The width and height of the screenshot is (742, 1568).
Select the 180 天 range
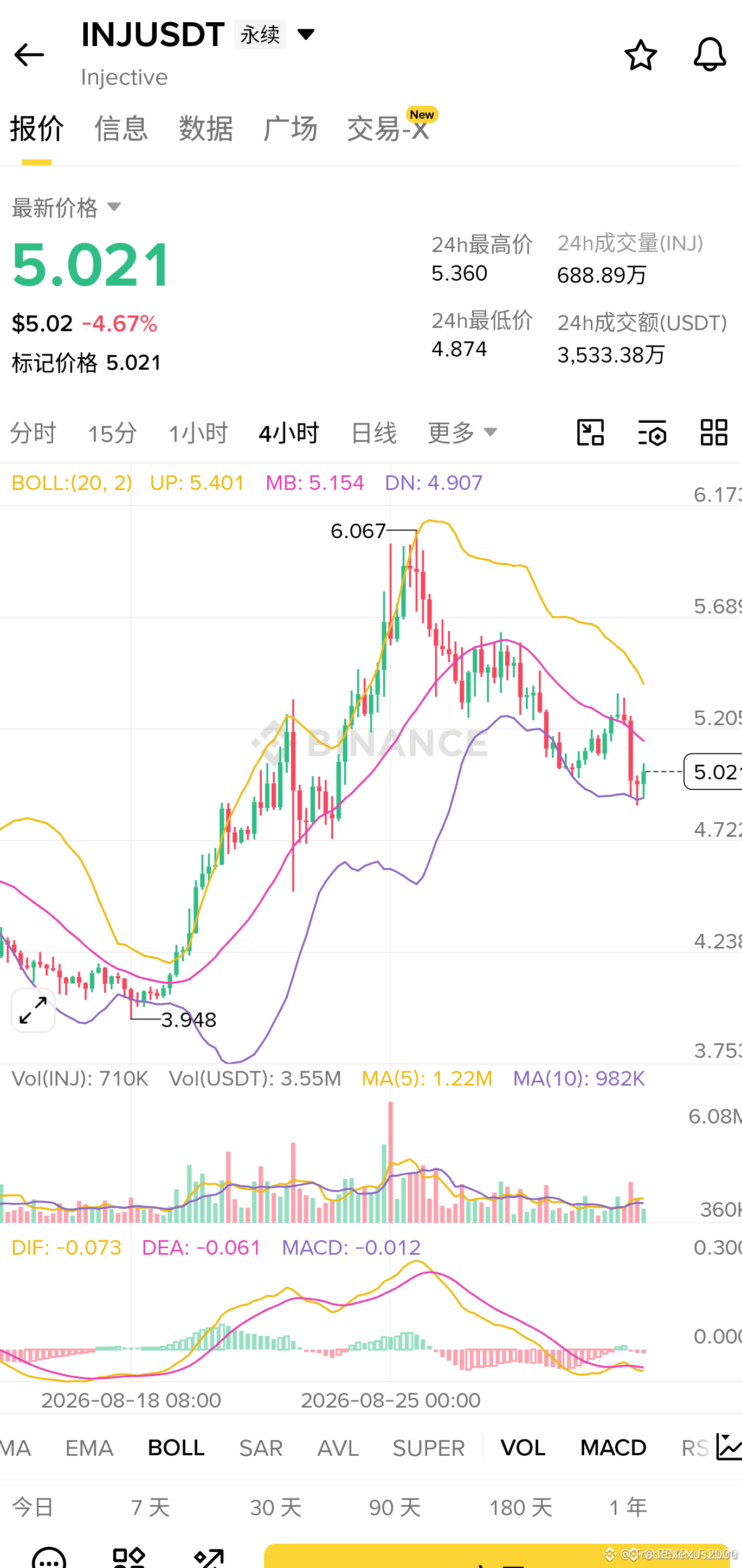click(x=521, y=1508)
